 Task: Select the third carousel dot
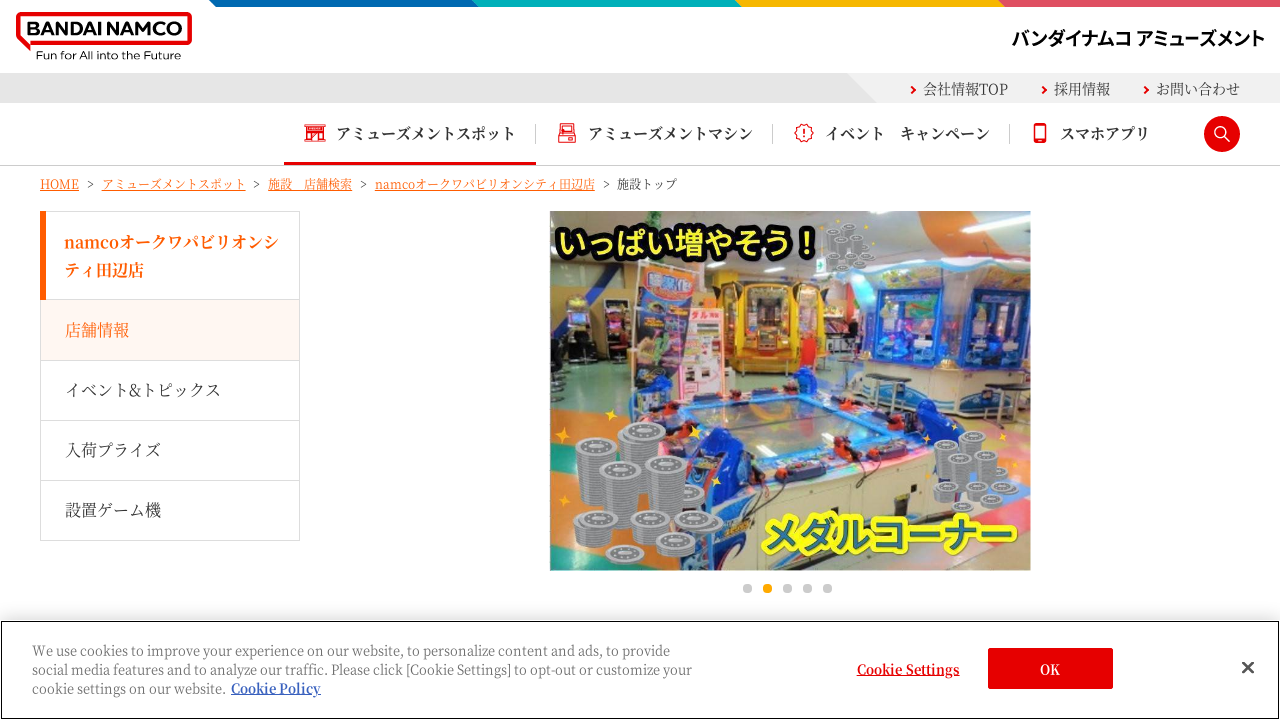point(787,588)
